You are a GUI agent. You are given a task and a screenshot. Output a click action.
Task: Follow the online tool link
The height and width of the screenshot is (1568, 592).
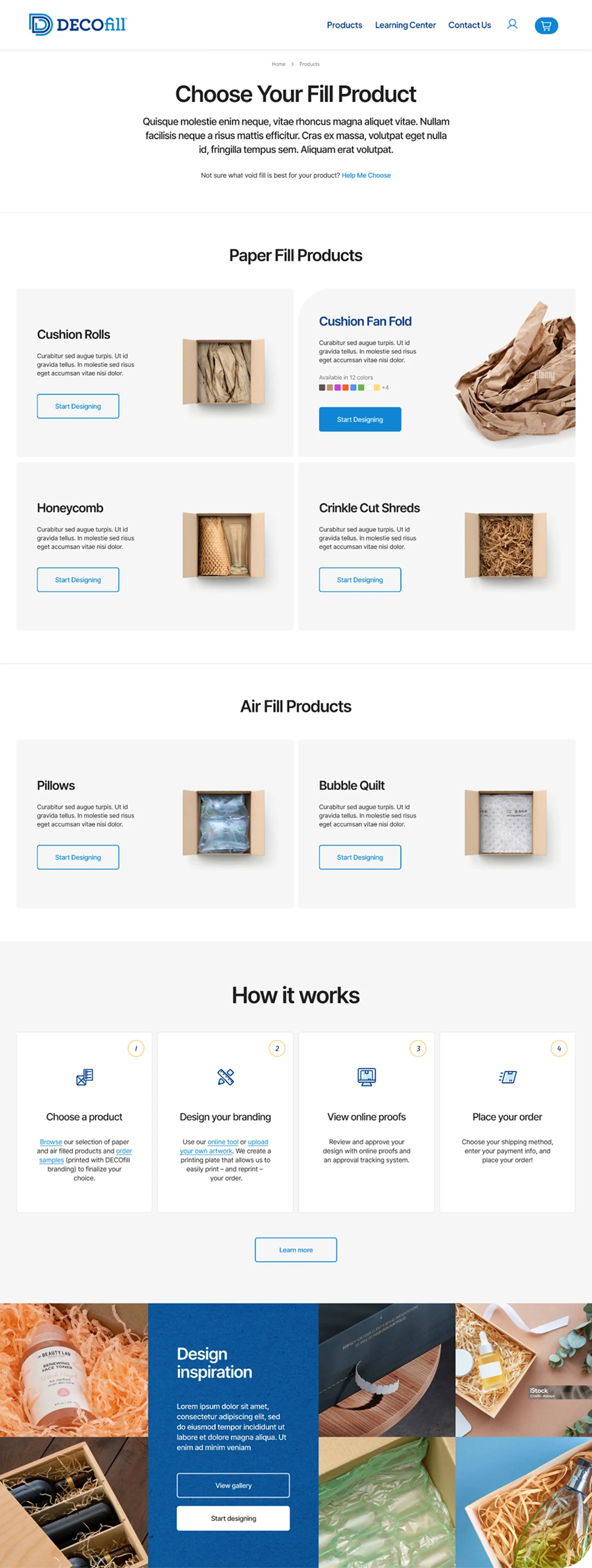pos(223,1142)
